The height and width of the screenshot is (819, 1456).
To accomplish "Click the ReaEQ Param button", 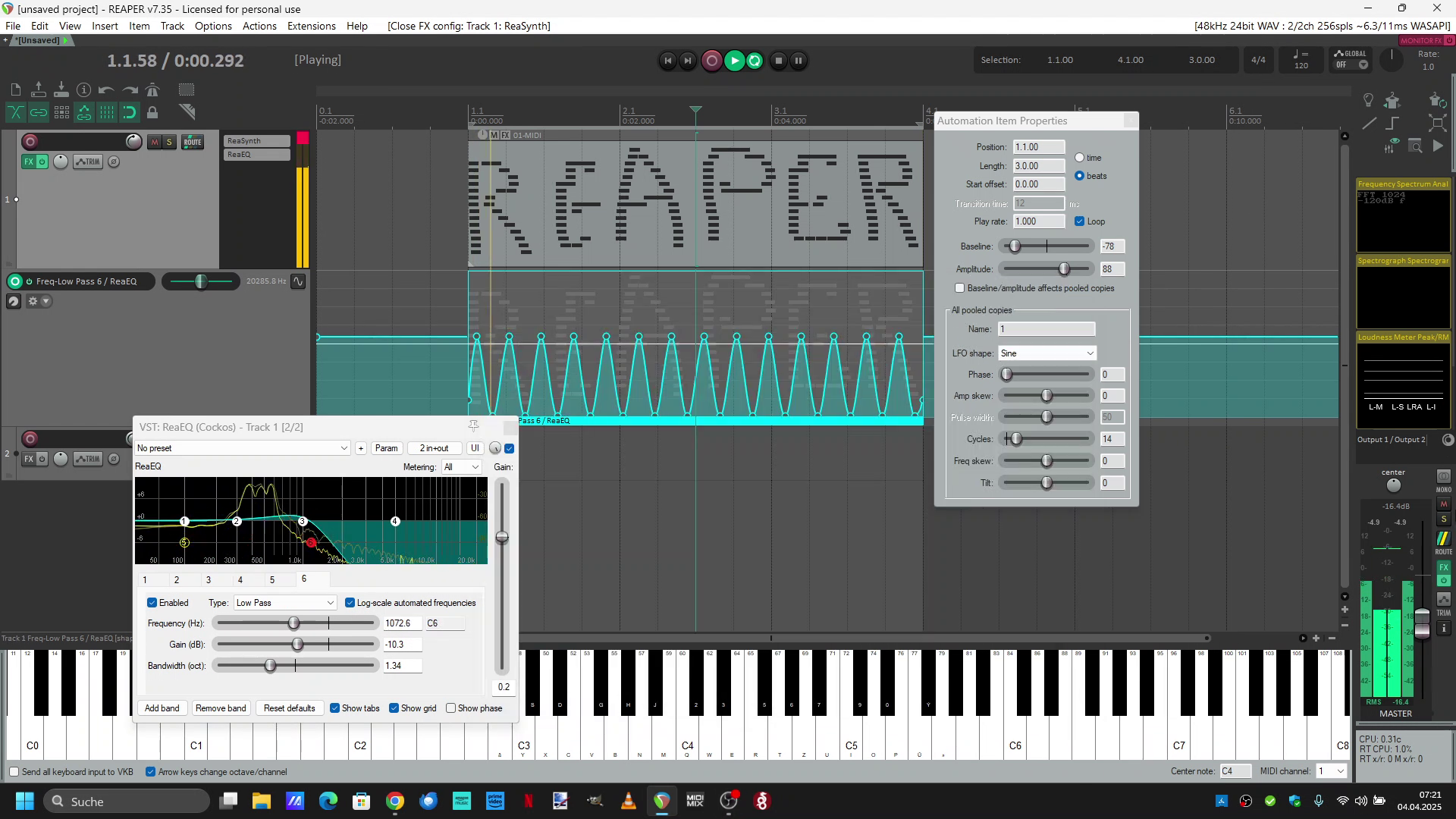I will point(386,448).
